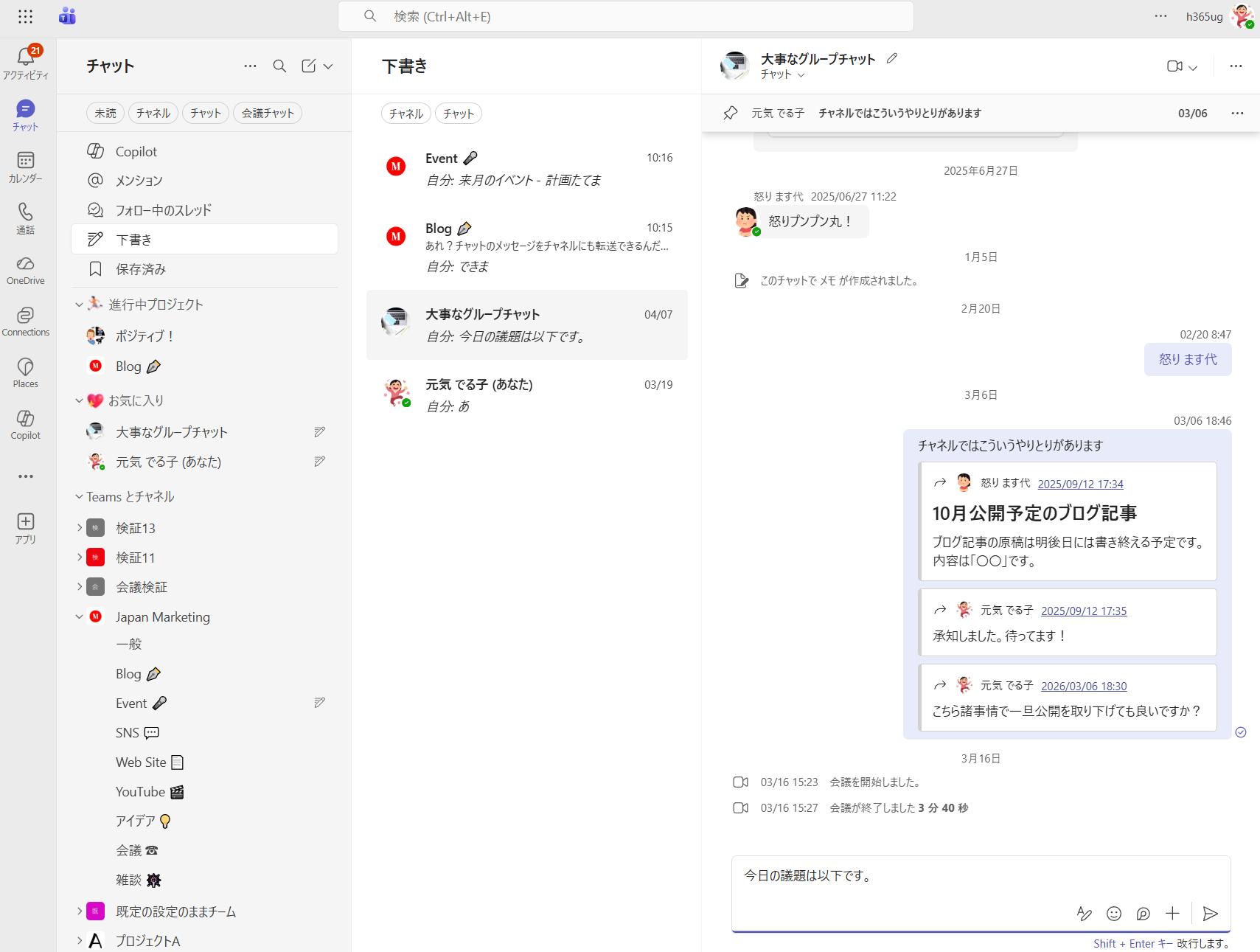
Task: Select 保存済み in chat list
Action: tap(140, 269)
